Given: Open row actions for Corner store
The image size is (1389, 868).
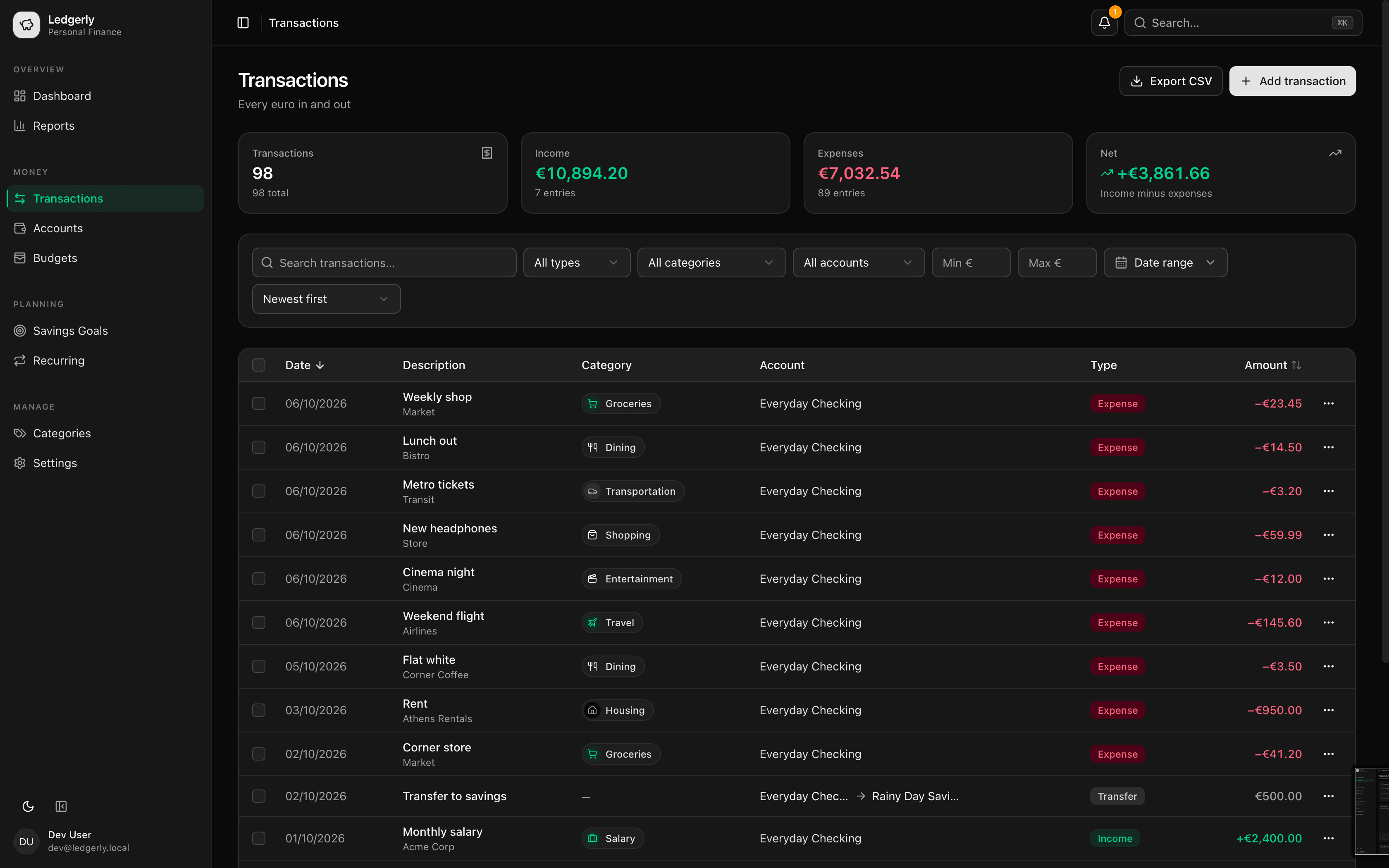Looking at the screenshot, I should click(1328, 754).
